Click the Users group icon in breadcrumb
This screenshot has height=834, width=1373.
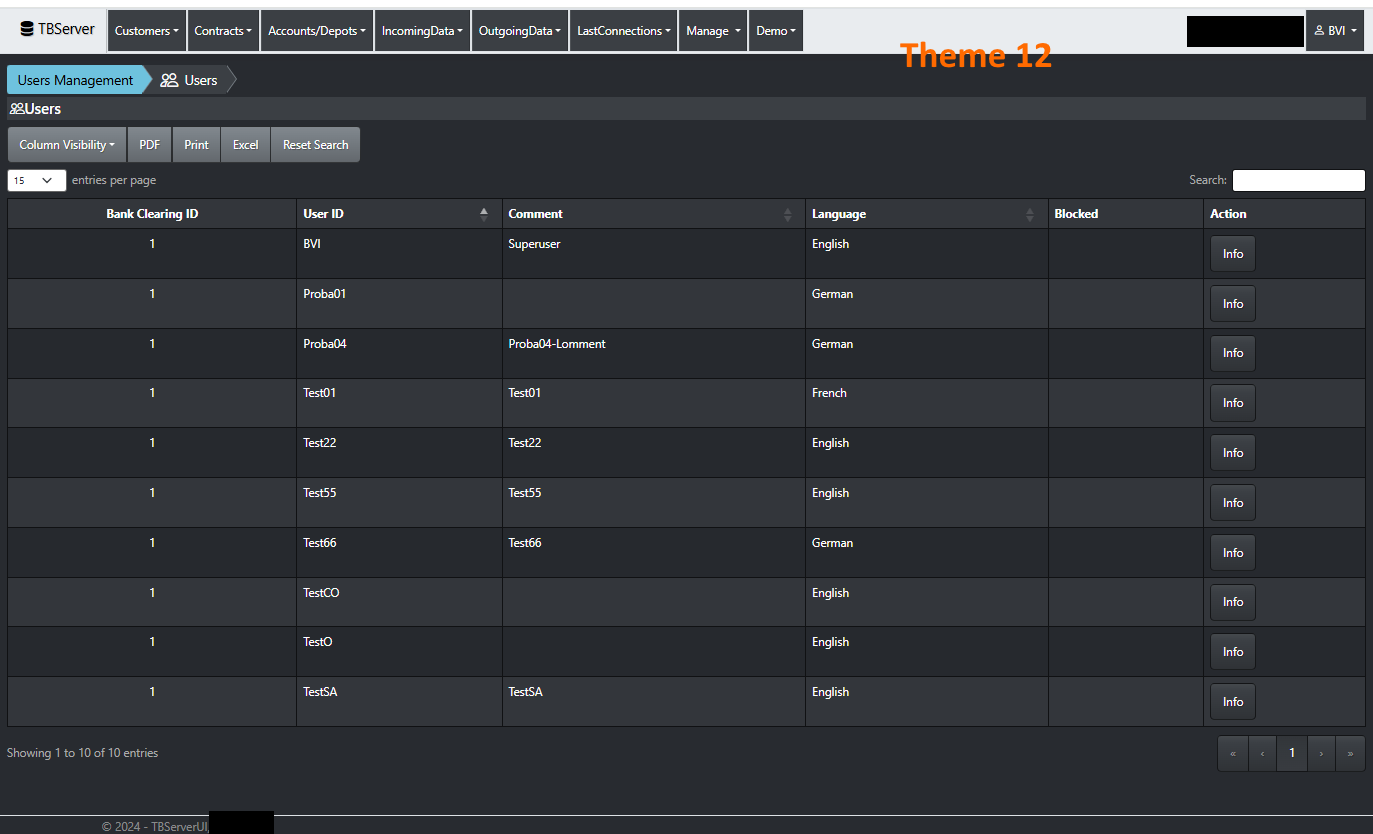point(170,80)
